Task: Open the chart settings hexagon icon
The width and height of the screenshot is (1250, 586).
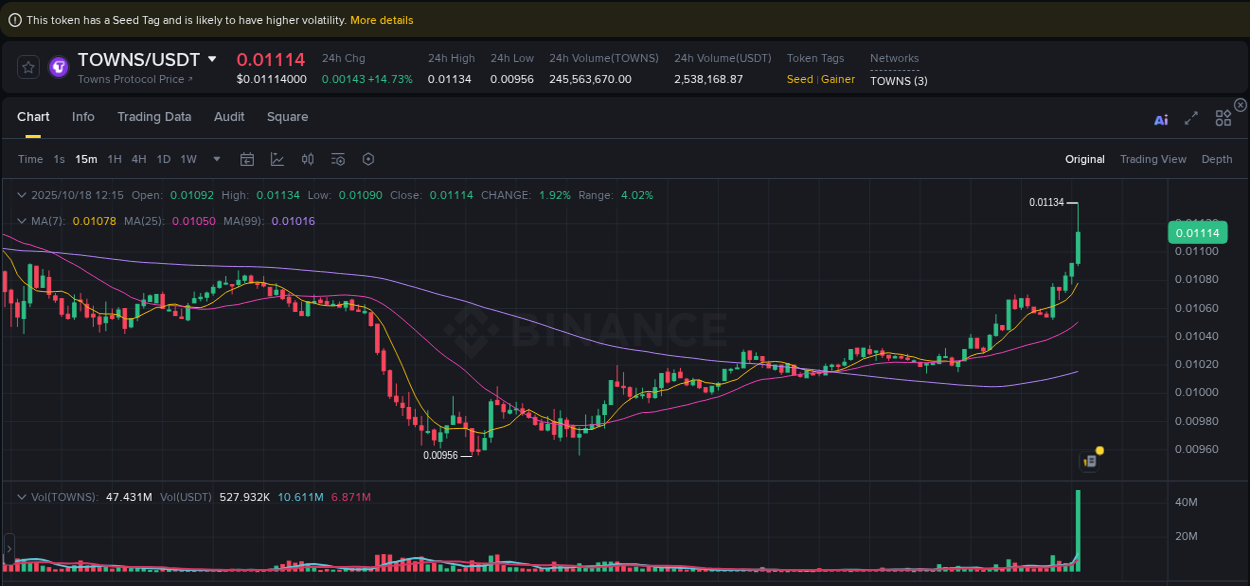Action: click(368, 159)
